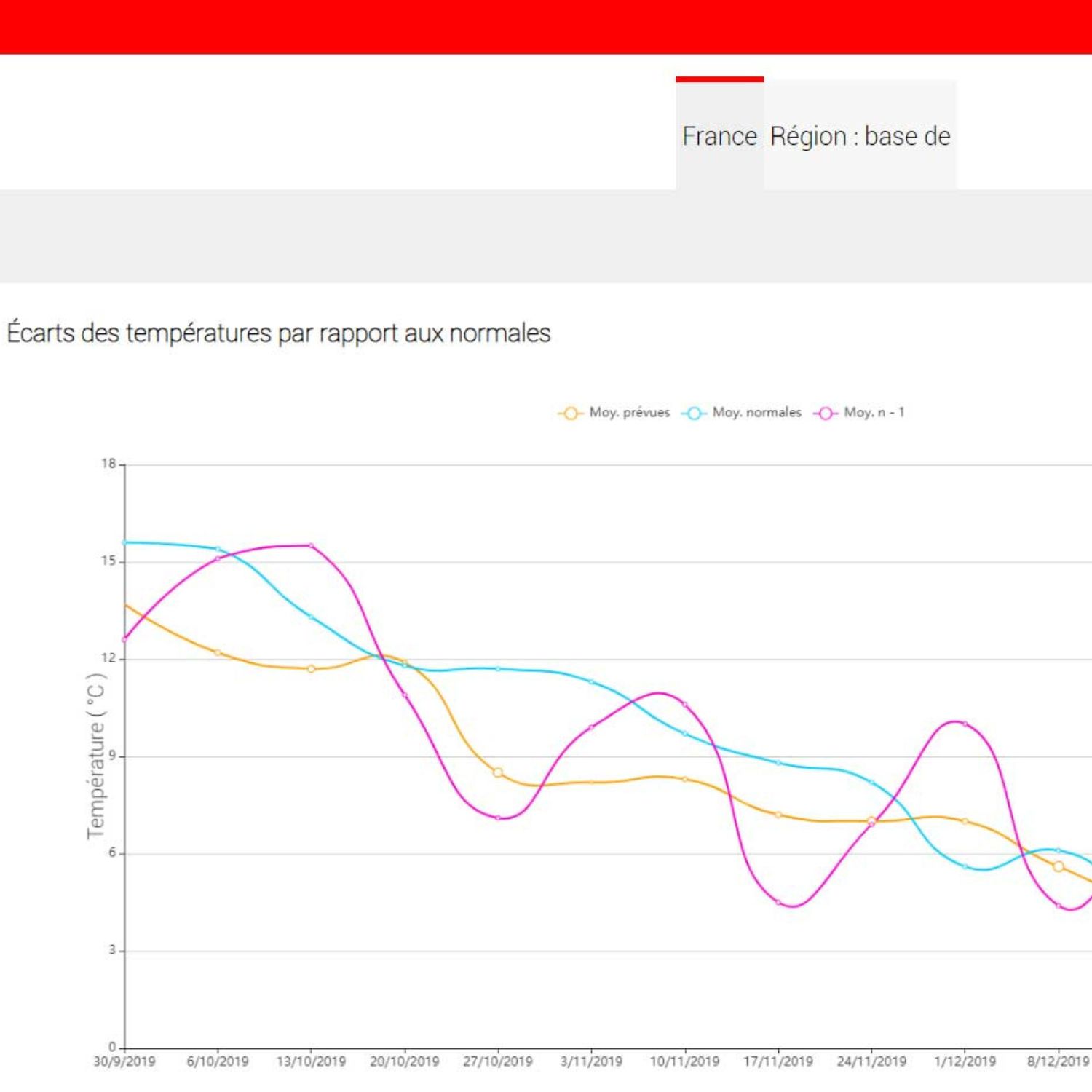
Task: Click the y-axis value 9
Action: click(112, 756)
